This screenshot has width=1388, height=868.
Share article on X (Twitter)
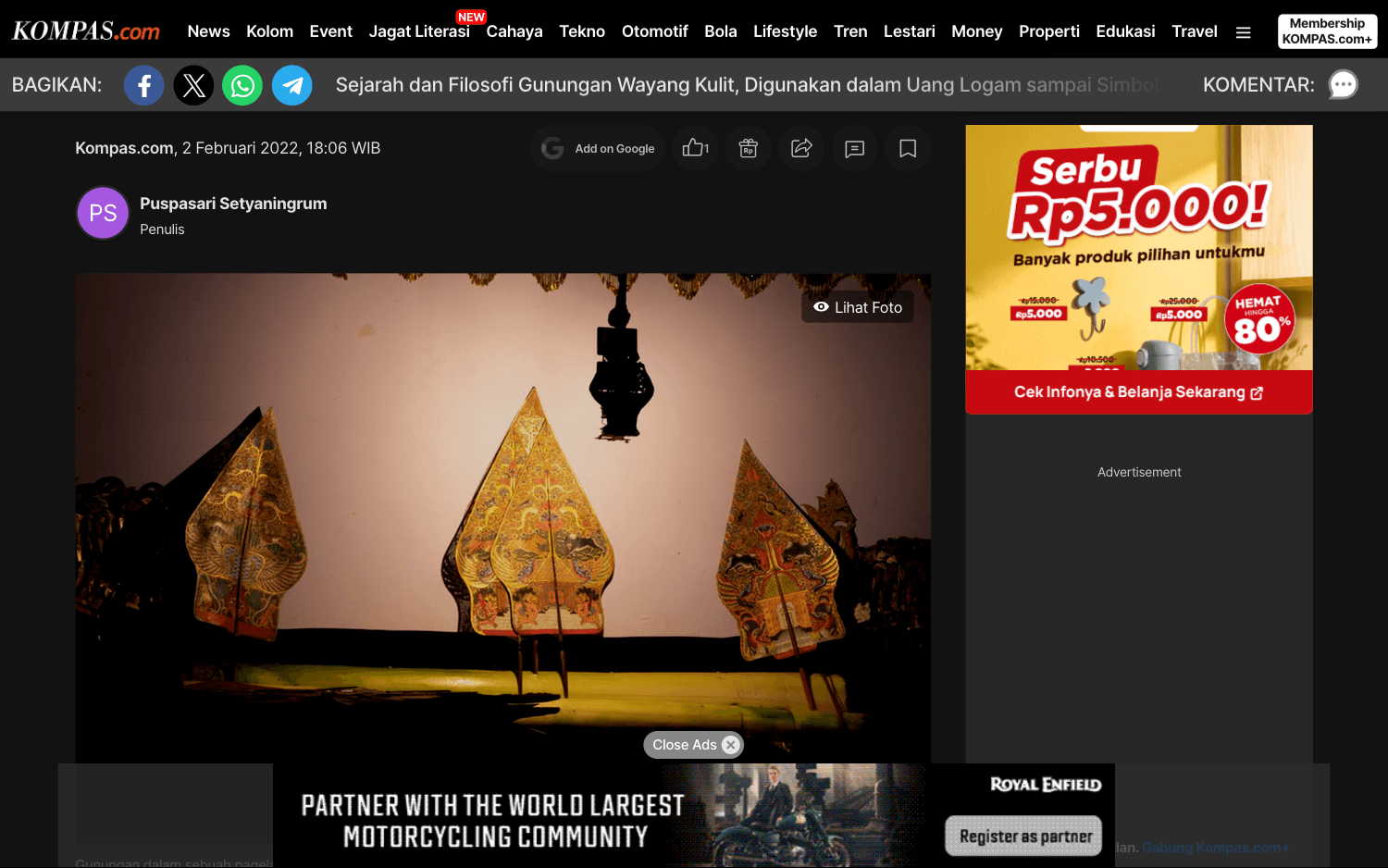click(194, 85)
